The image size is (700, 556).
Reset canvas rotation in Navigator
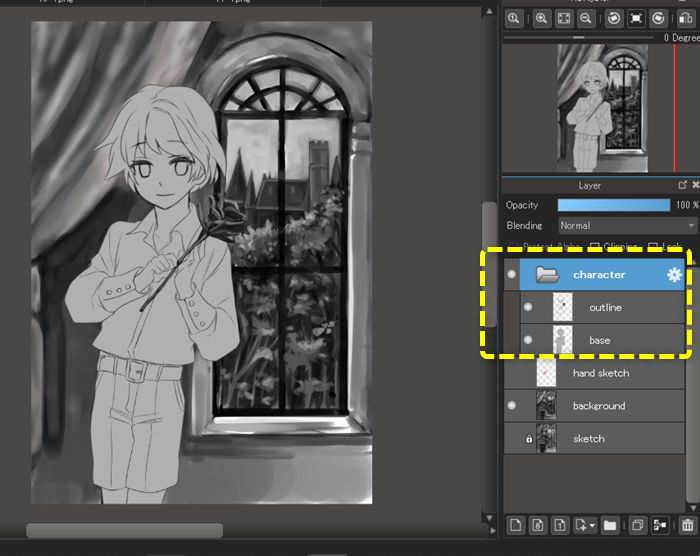pyautogui.click(x=636, y=19)
